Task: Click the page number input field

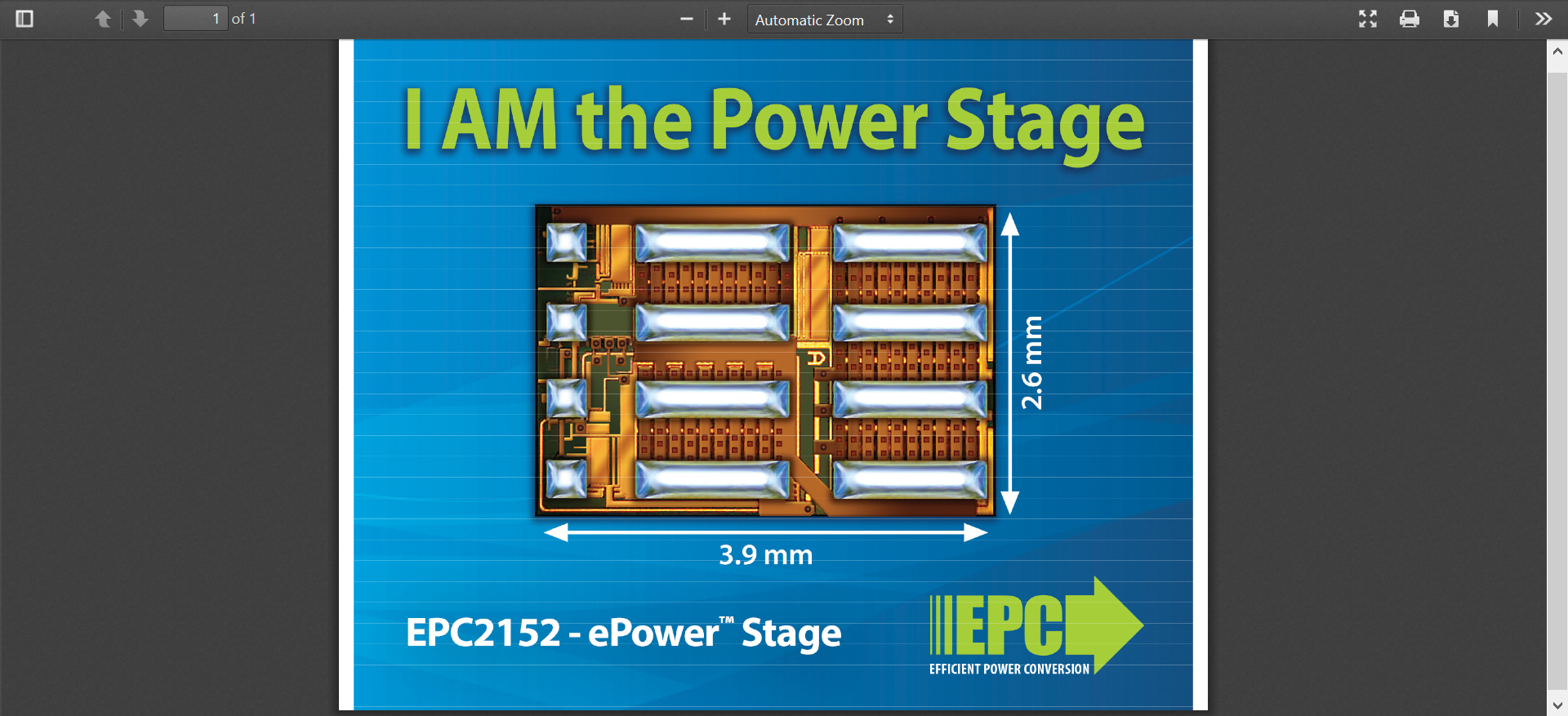Action: pyautogui.click(x=195, y=19)
